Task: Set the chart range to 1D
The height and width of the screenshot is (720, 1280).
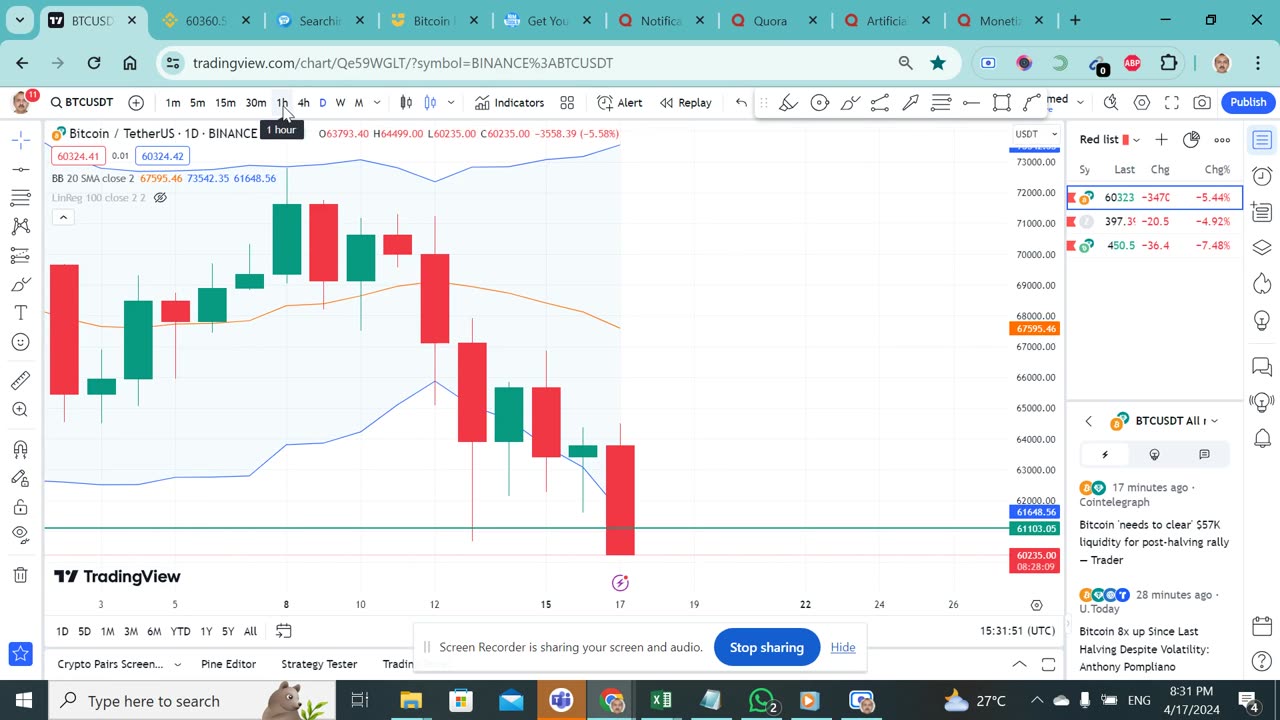Action: coord(62,631)
